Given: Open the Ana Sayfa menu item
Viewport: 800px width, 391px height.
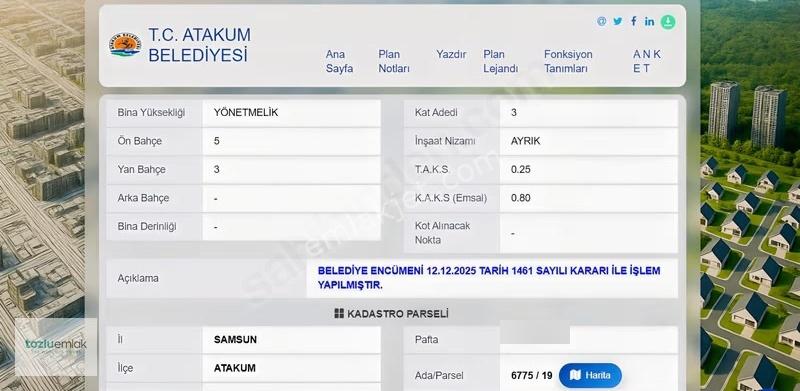Looking at the screenshot, I should coord(339,61).
